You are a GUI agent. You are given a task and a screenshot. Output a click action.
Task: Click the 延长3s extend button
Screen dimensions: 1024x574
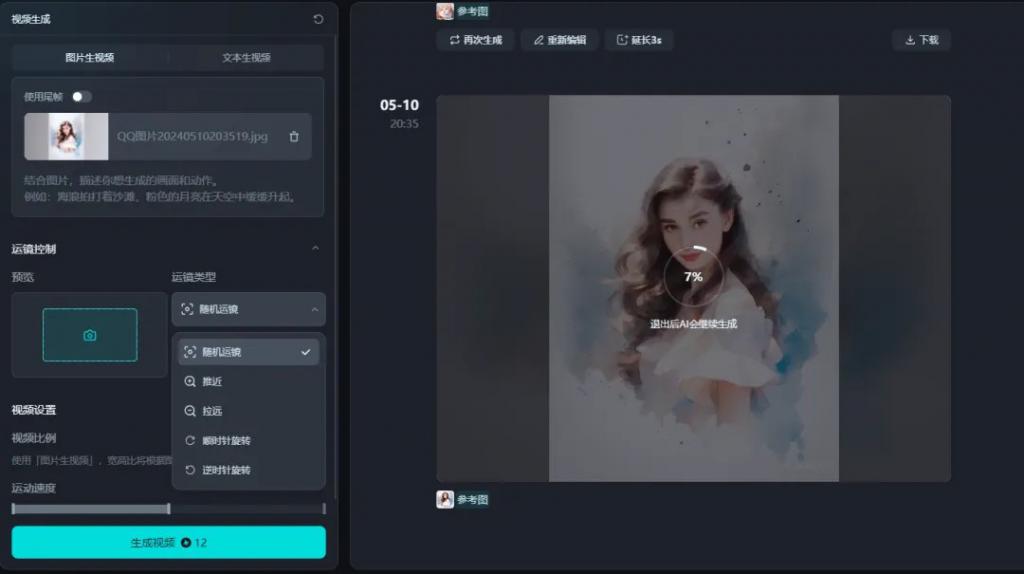click(x=638, y=40)
